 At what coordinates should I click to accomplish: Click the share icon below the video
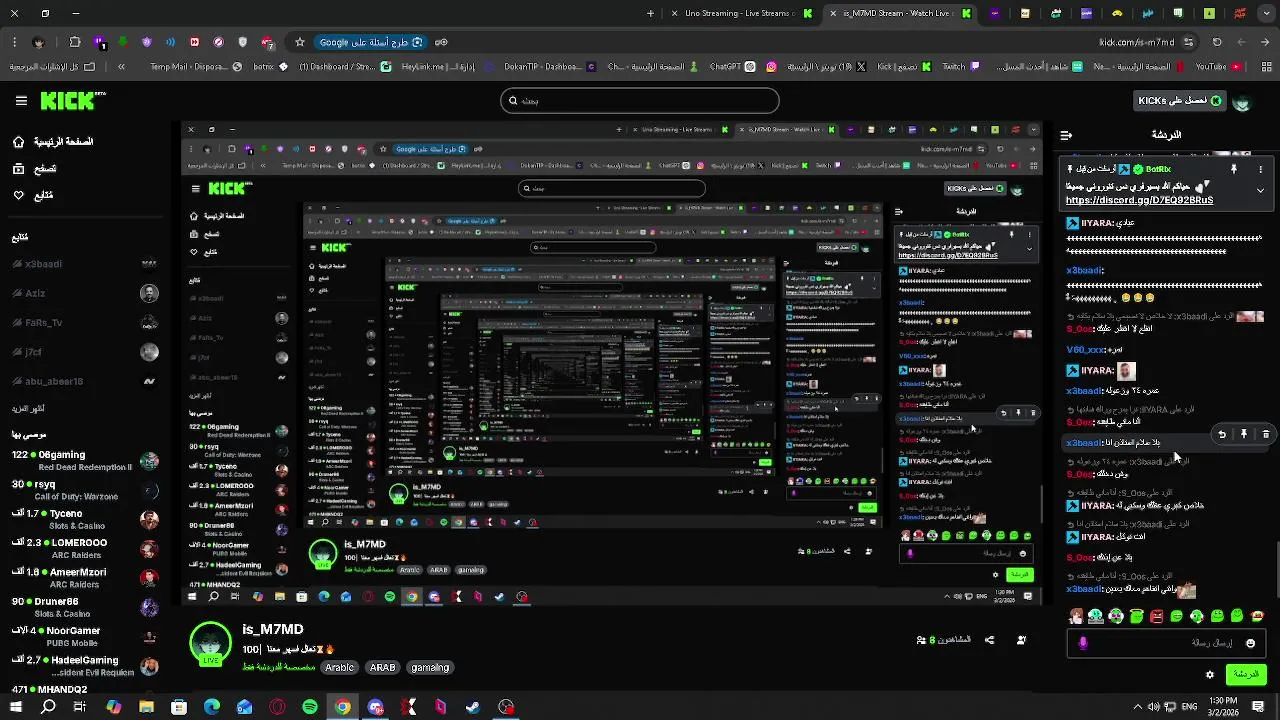[x=990, y=640]
